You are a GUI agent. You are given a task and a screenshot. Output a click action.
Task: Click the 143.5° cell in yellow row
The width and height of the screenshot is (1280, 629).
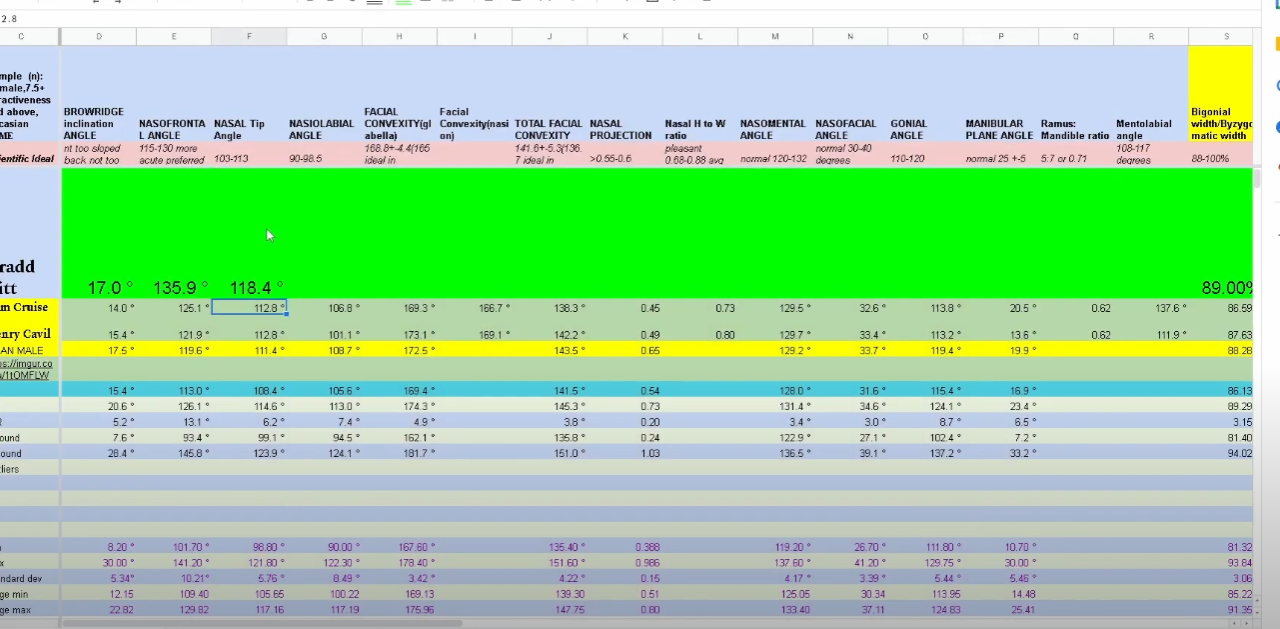550,350
